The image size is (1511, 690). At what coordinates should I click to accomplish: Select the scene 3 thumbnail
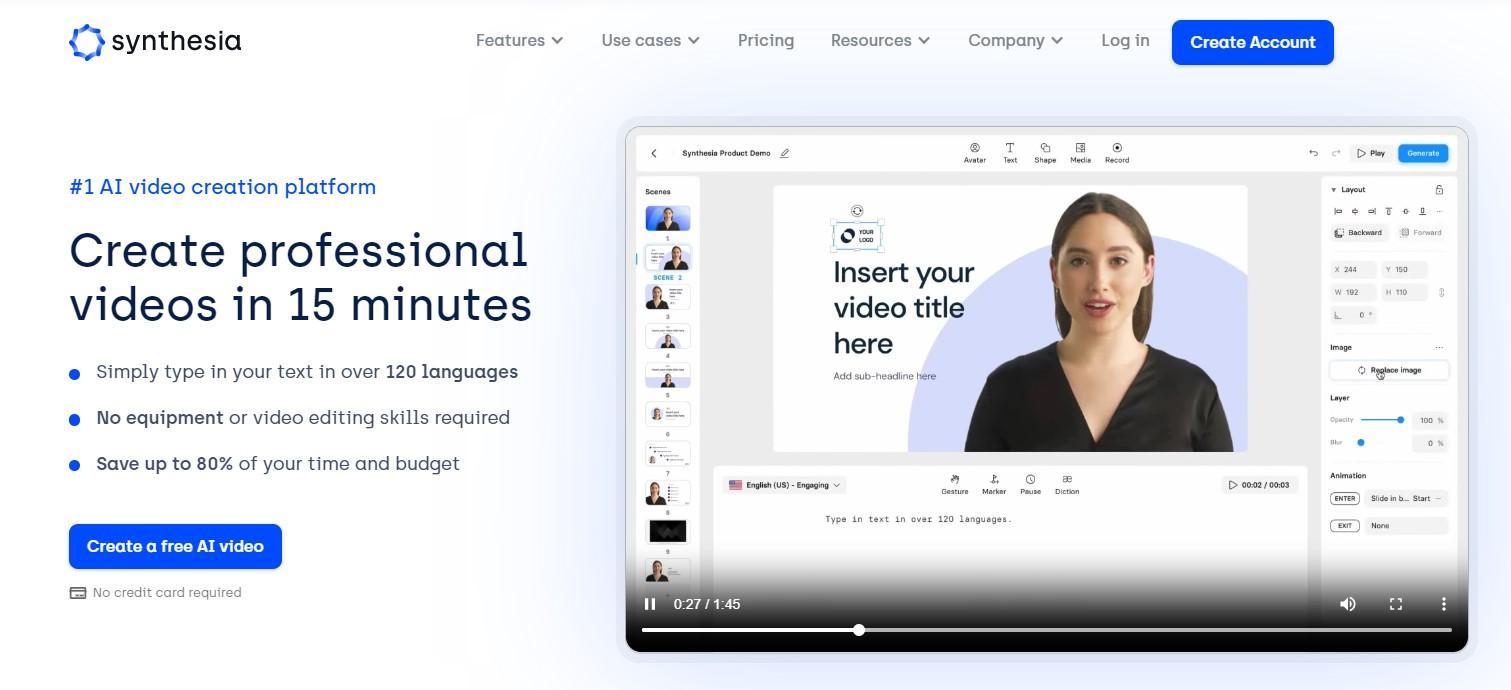[x=668, y=297]
